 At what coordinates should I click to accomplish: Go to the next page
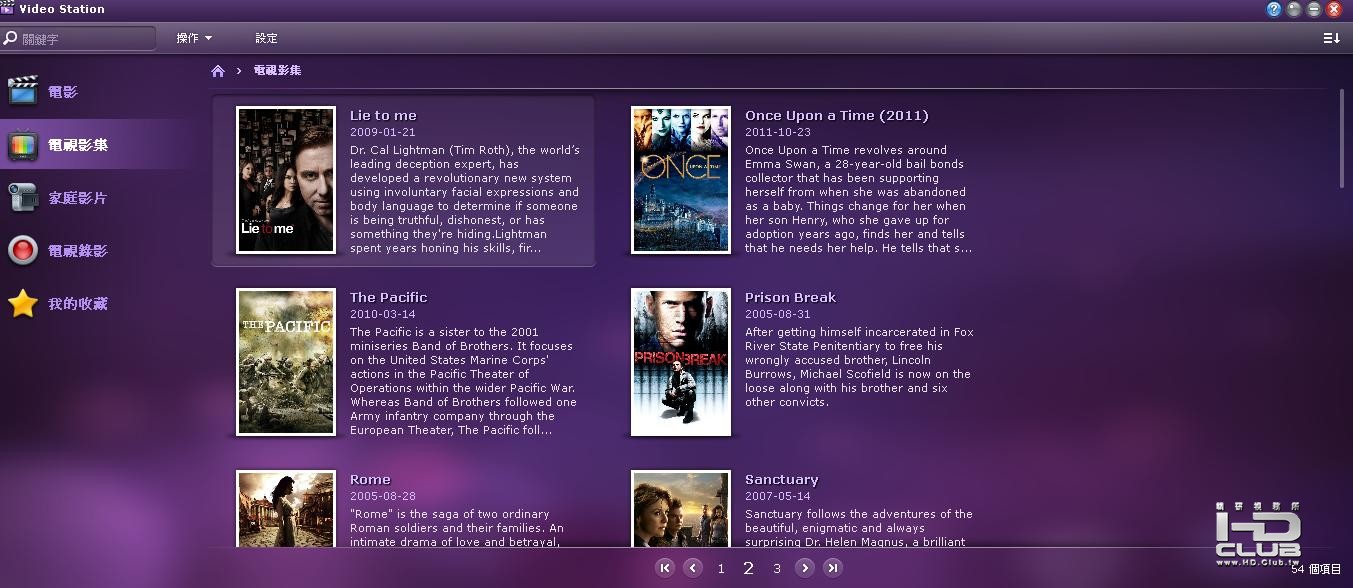click(x=805, y=568)
